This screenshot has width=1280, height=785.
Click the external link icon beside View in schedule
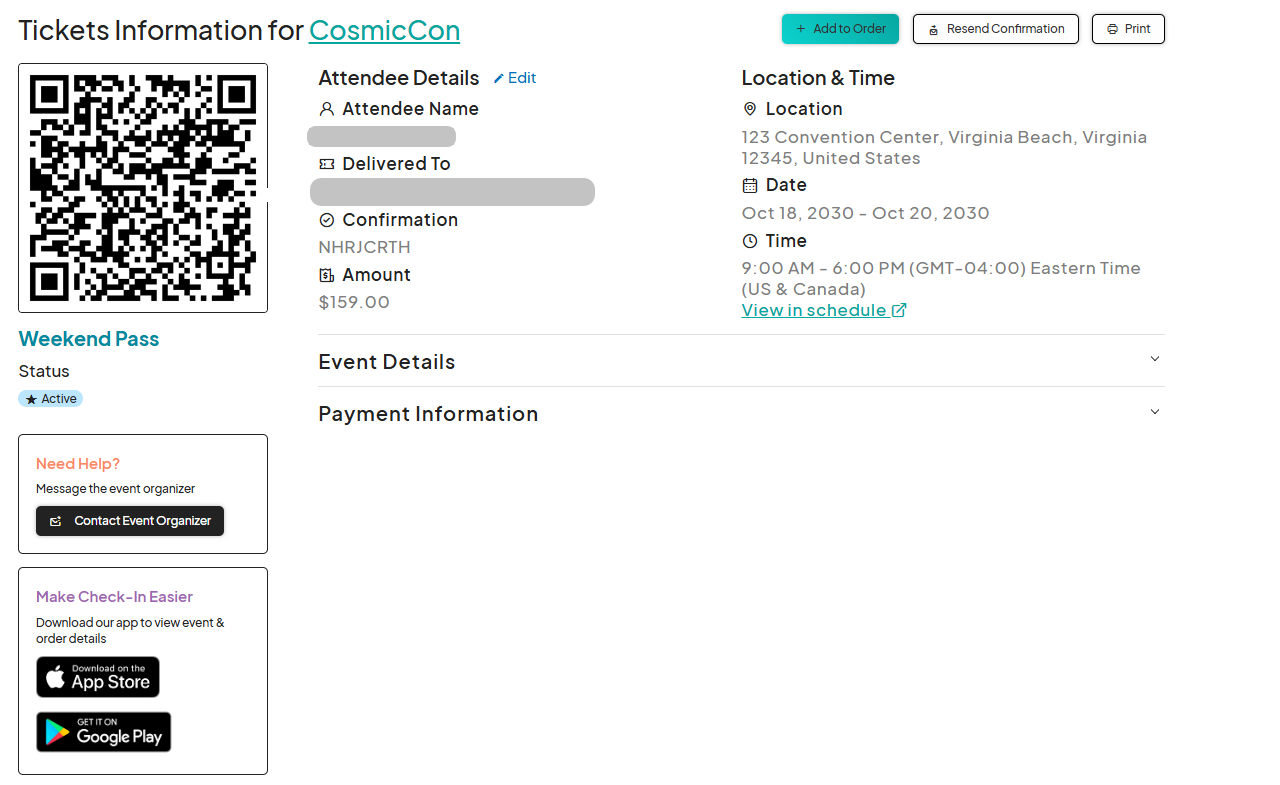pos(899,309)
